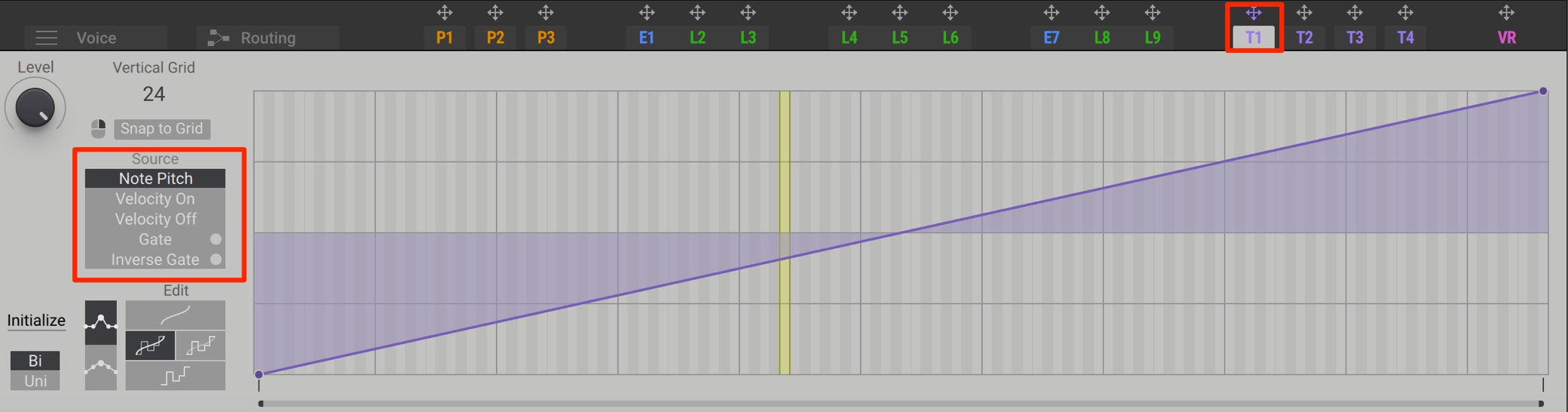Open the Routing panel
Screen dimensions: 1568x412
268,38
